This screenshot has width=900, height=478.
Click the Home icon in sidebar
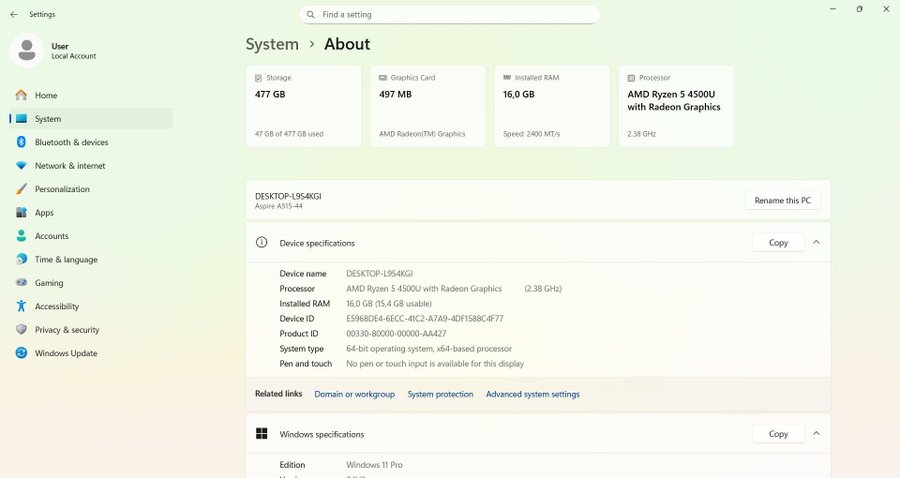click(x=21, y=95)
